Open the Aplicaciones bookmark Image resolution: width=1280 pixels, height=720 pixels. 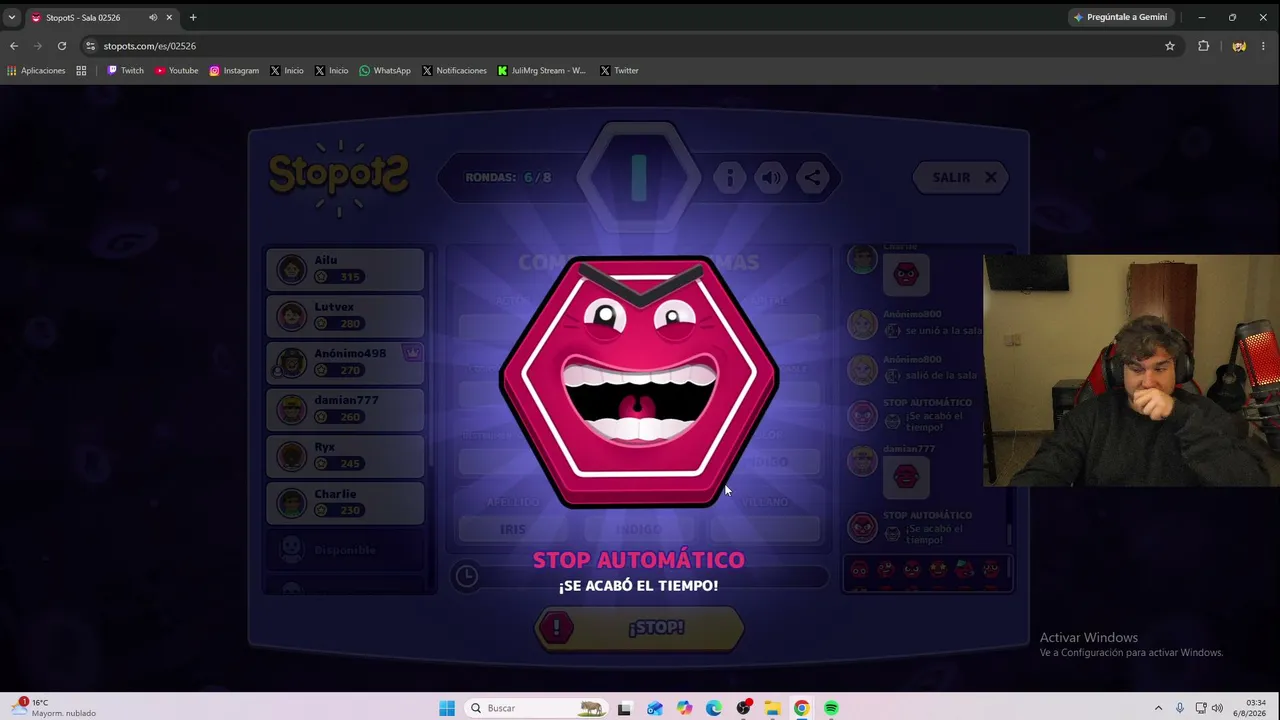[36, 71]
